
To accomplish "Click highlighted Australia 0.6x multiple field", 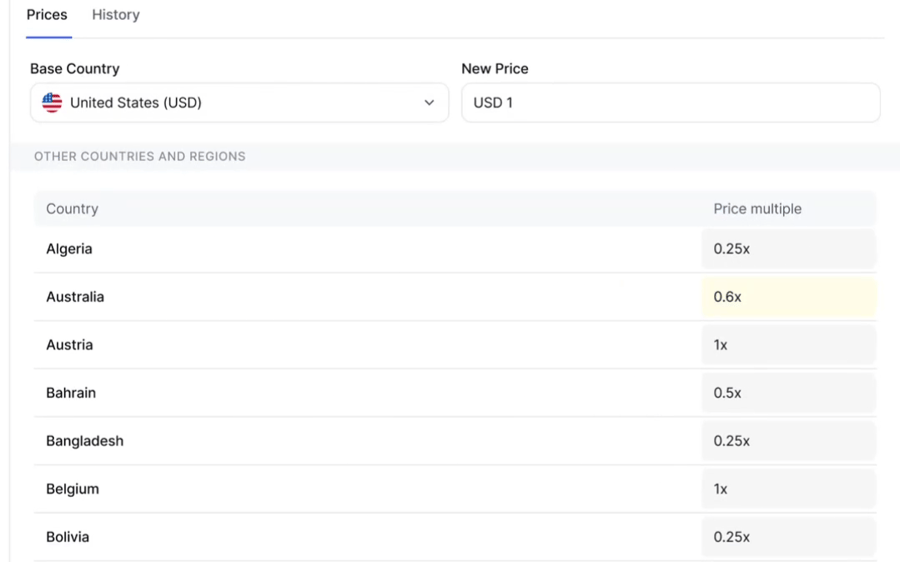I will click(789, 297).
